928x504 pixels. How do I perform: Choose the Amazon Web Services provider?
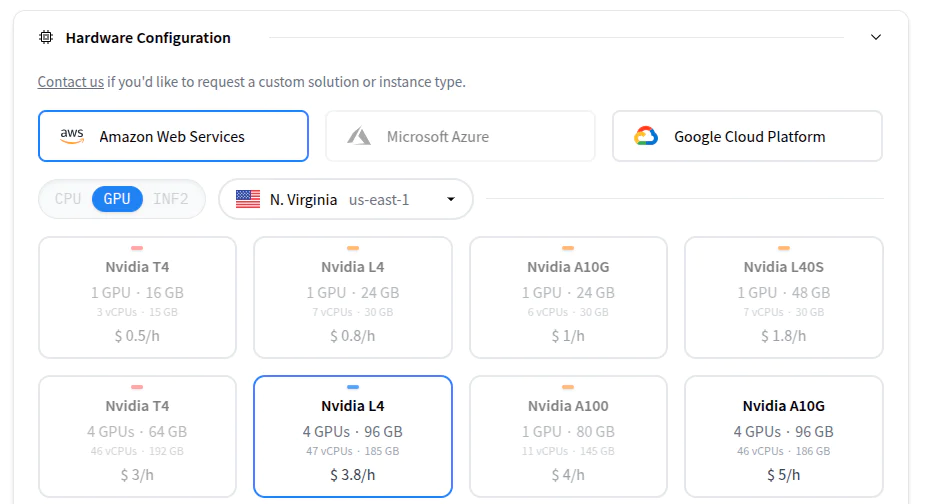173,136
